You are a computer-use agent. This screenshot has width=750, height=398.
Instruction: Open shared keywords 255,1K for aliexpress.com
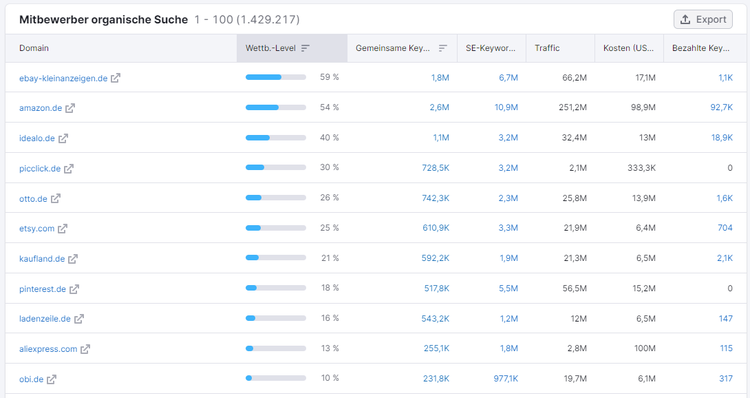[x=436, y=349]
